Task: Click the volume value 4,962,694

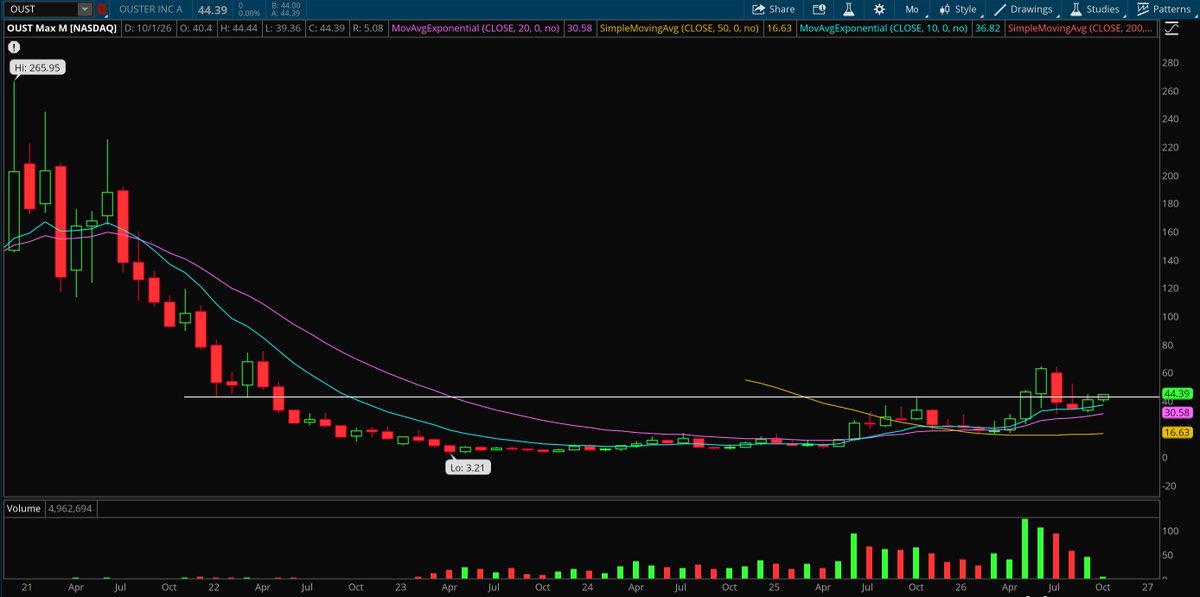Action: click(72, 508)
